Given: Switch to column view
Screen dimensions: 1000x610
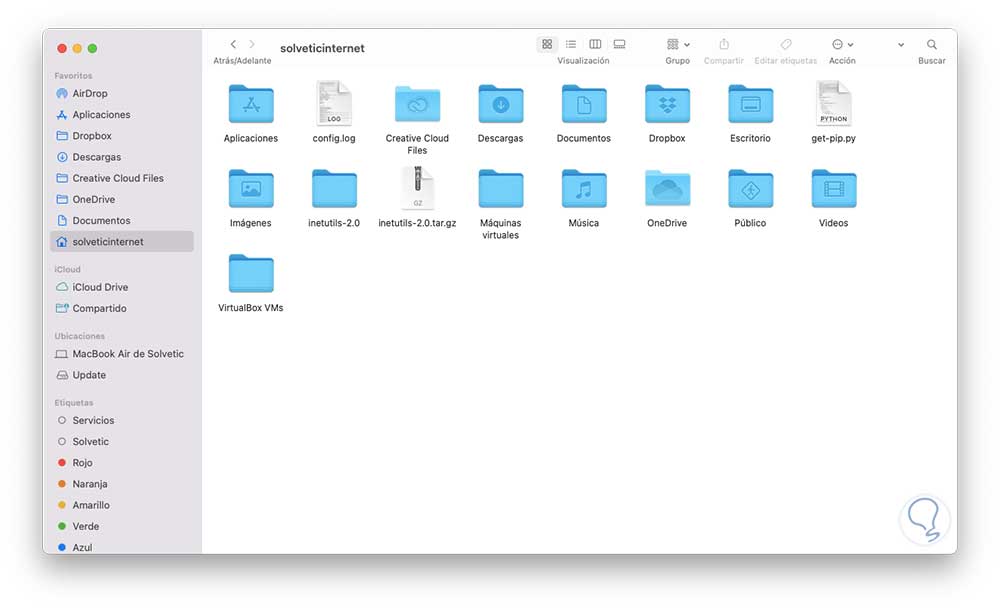Looking at the screenshot, I should (595, 44).
